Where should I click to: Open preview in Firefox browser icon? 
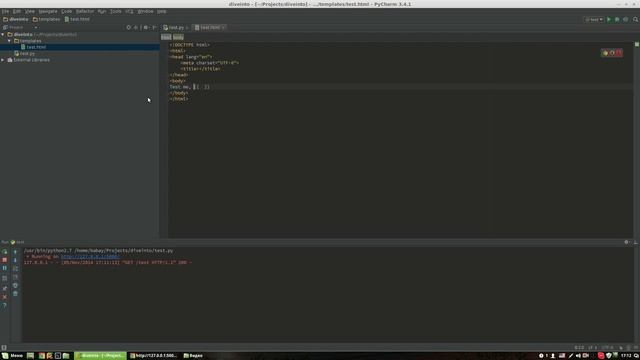(x=612, y=53)
